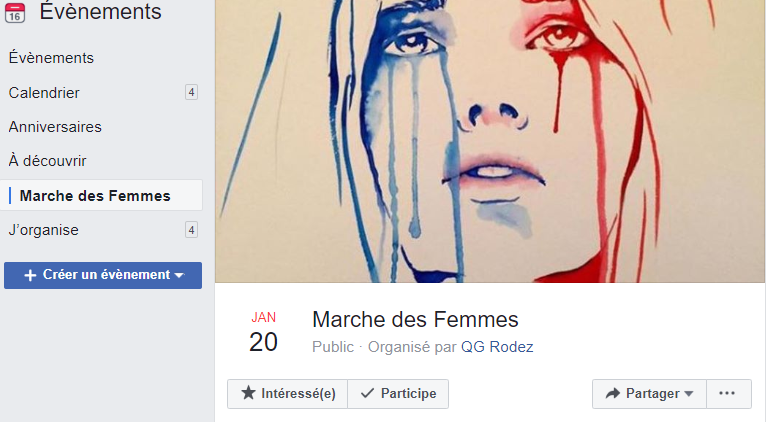Click the J'organise count badge
Image resolution: width=766 pixels, height=422 pixels.
[191, 230]
